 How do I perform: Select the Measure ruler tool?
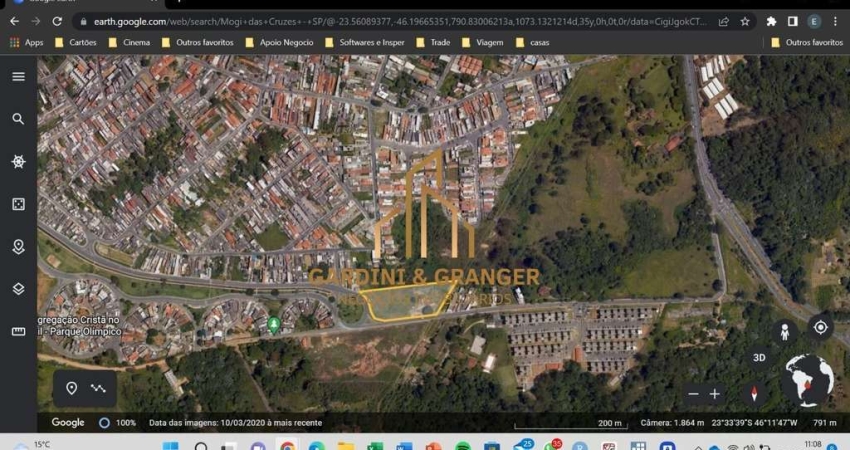pos(18,331)
